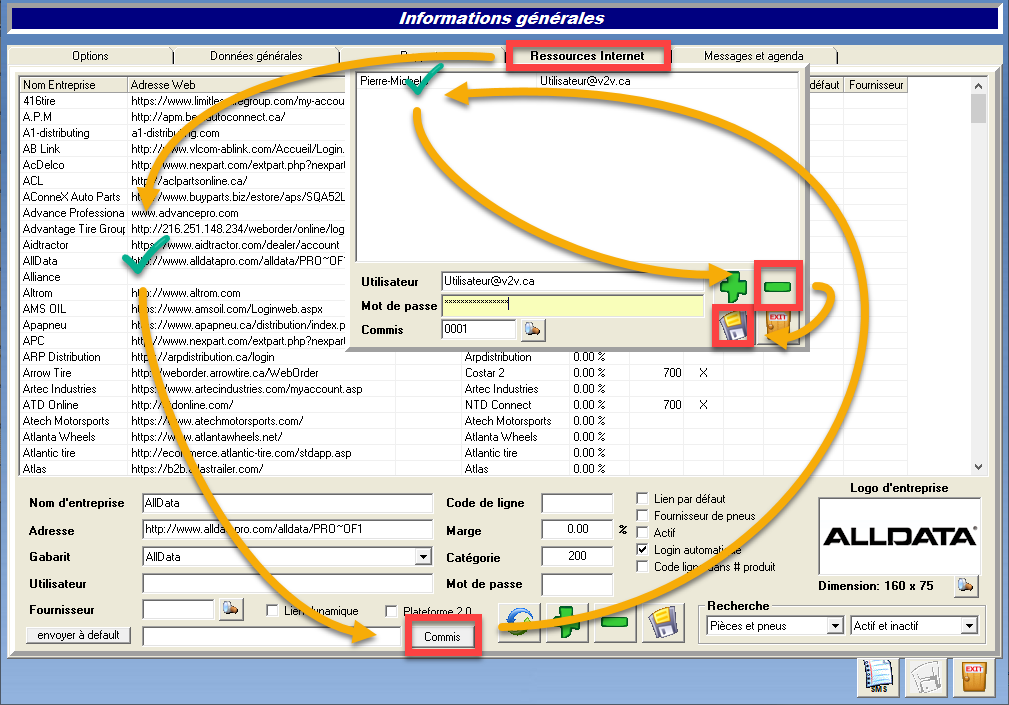Click the Code de ligne input field
This screenshot has height=705, width=1009.
(x=577, y=503)
